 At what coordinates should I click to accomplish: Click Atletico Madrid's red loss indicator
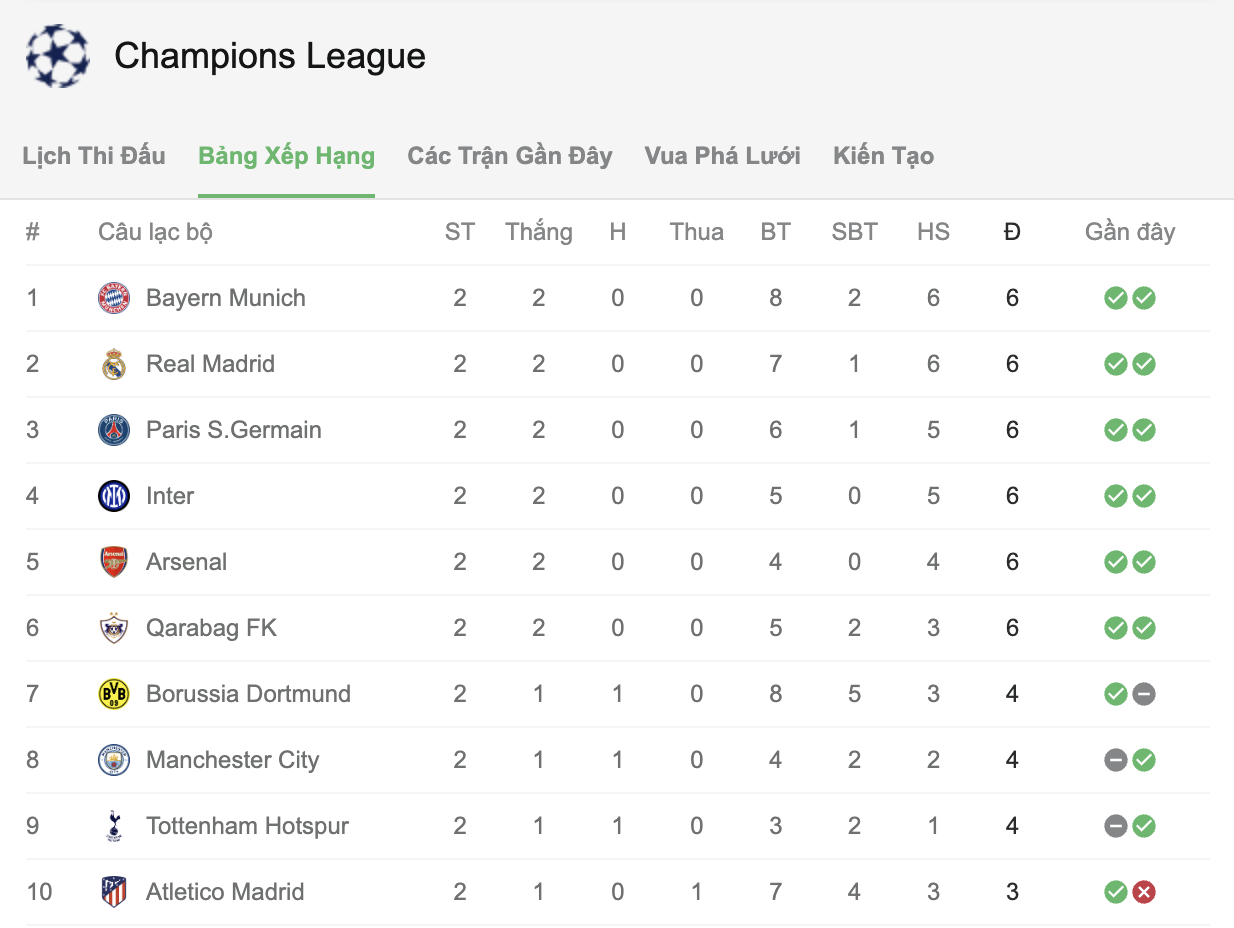coord(1144,892)
